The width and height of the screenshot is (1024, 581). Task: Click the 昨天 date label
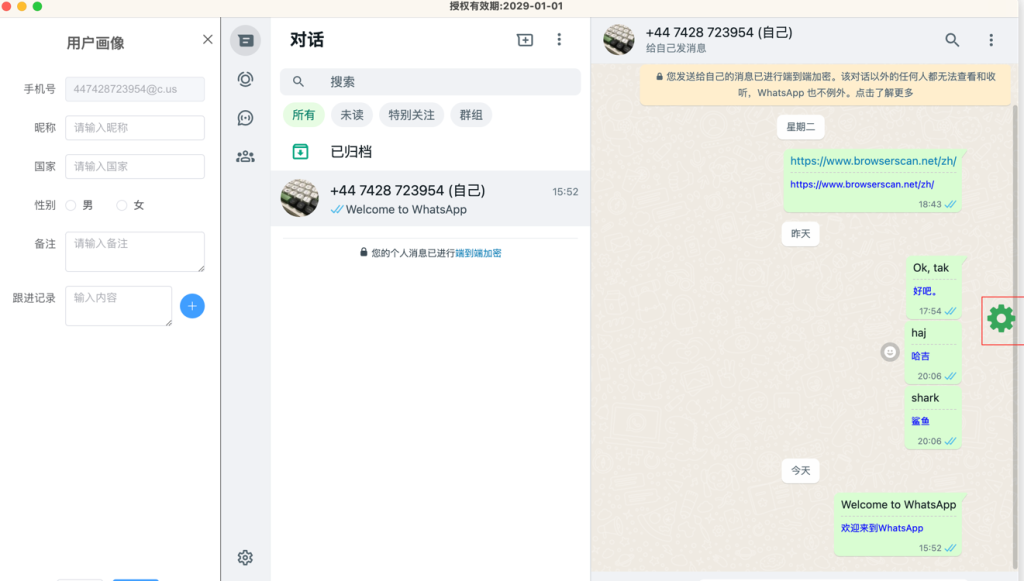tap(801, 234)
